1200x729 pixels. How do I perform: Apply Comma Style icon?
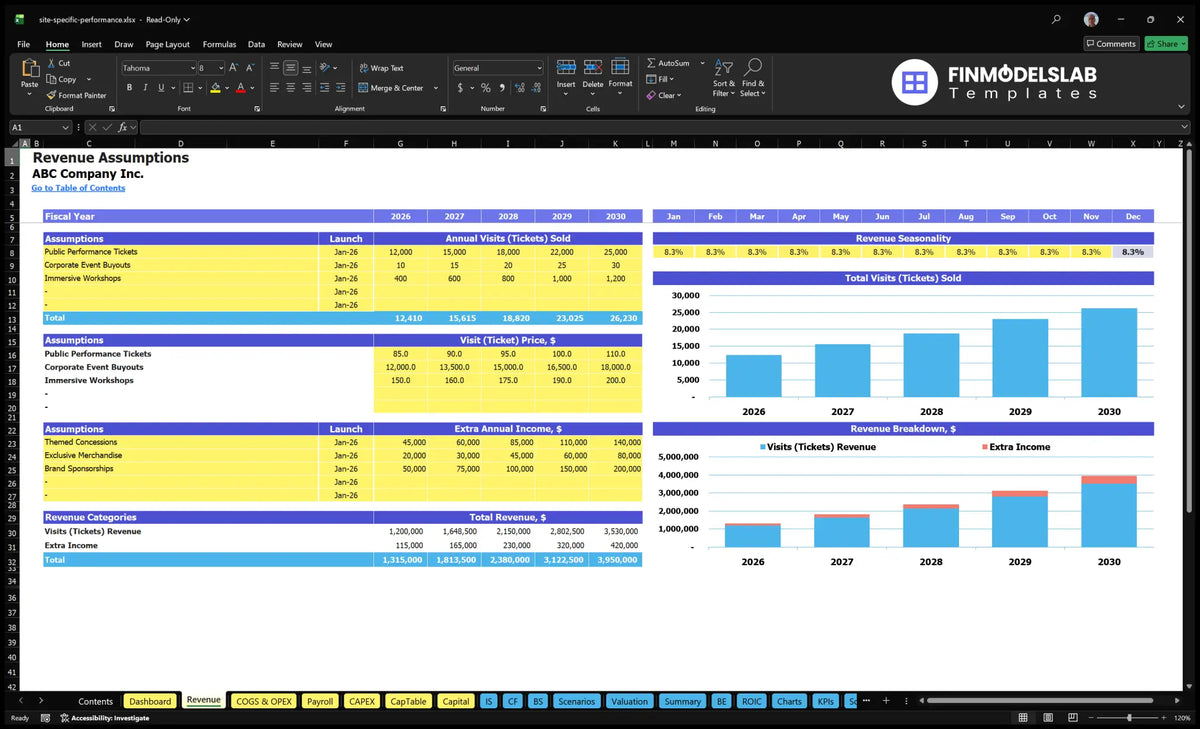coord(503,88)
